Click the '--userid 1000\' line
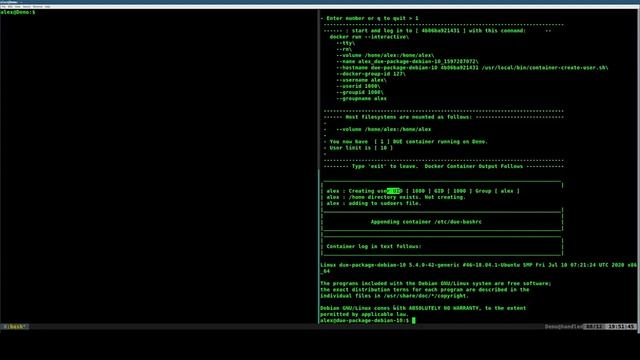Viewport: 640px width, 360px height. coord(358,86)
